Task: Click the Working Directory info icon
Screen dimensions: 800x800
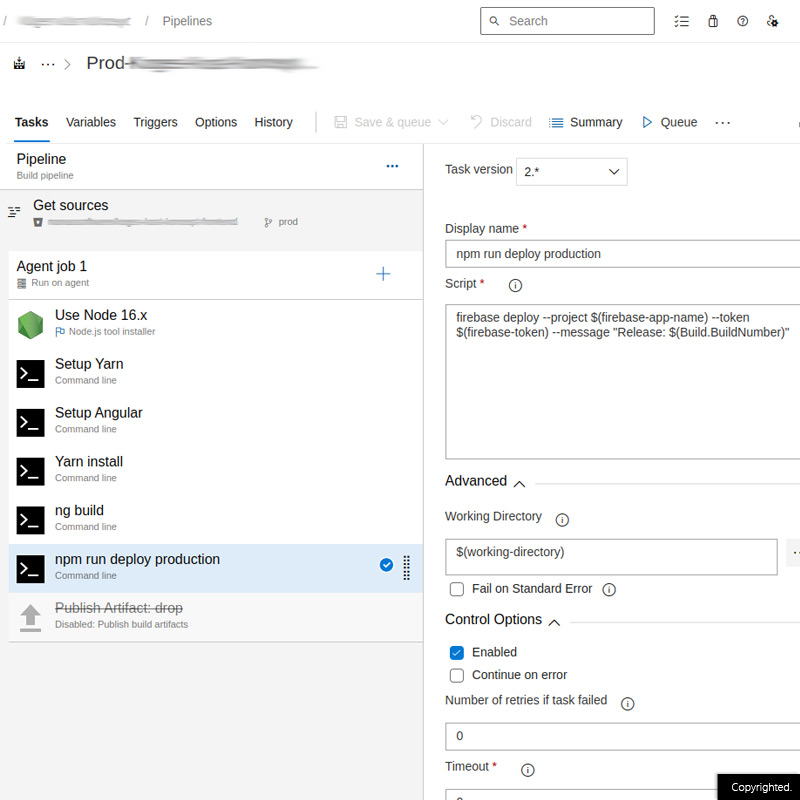Action: tap(562, 520)
